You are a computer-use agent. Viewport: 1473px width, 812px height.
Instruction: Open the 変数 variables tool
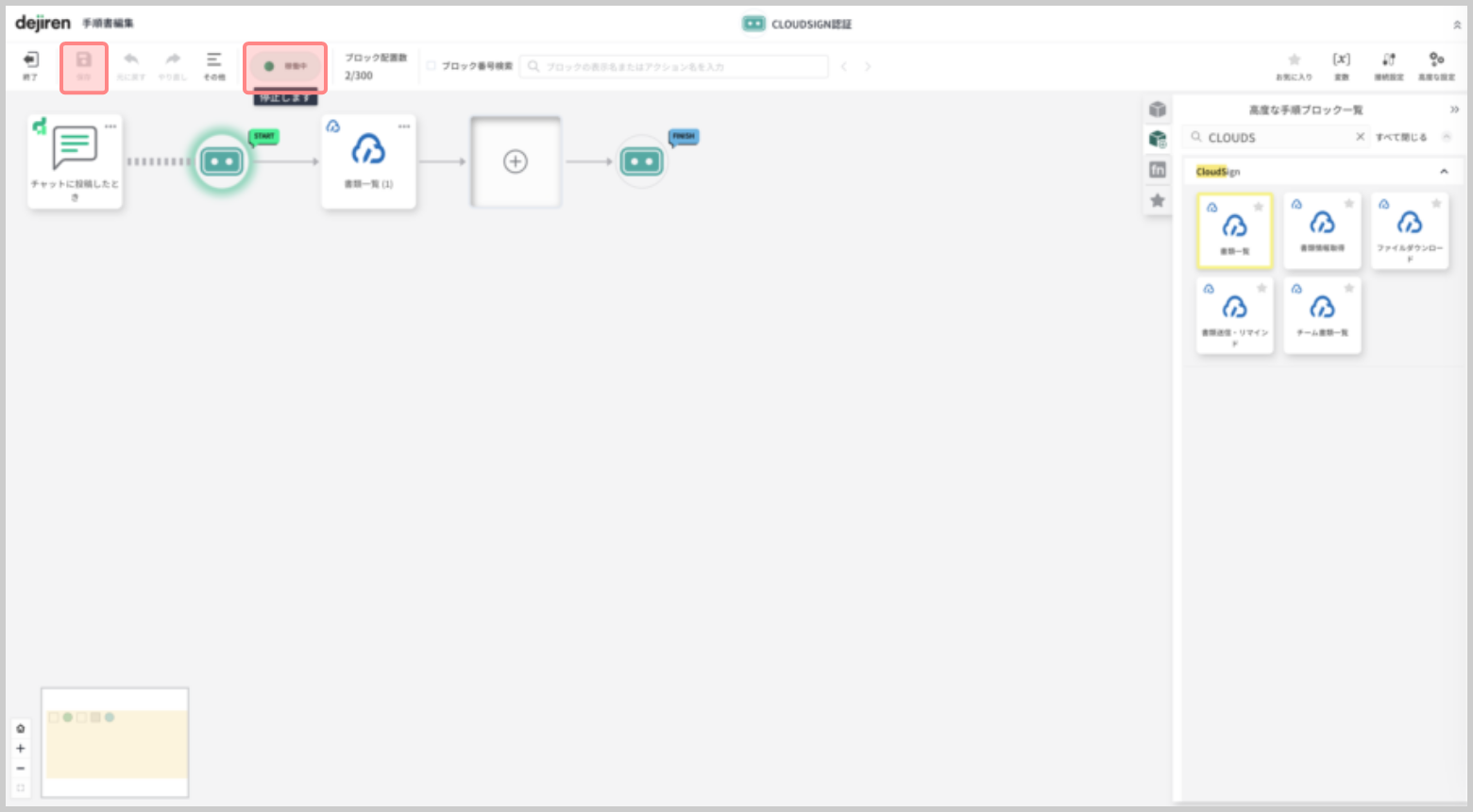(x=1342, y=65)
